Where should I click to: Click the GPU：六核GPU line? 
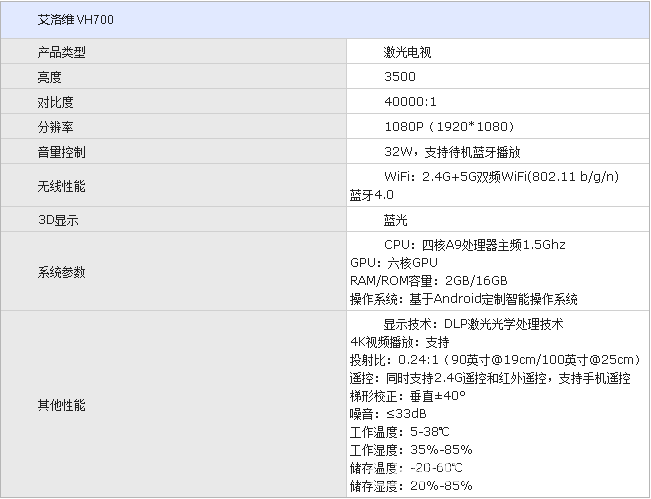394,263
